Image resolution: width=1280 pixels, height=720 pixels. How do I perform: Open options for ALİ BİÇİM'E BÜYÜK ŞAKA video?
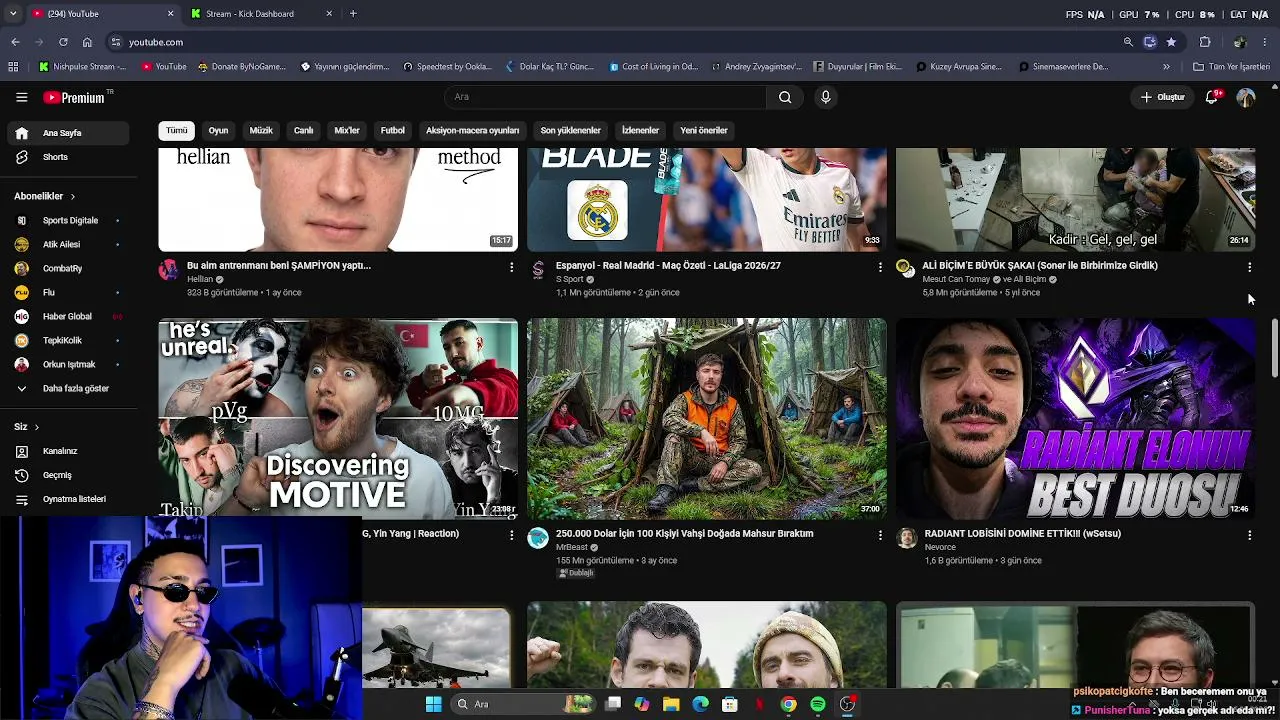point(1249,267)
